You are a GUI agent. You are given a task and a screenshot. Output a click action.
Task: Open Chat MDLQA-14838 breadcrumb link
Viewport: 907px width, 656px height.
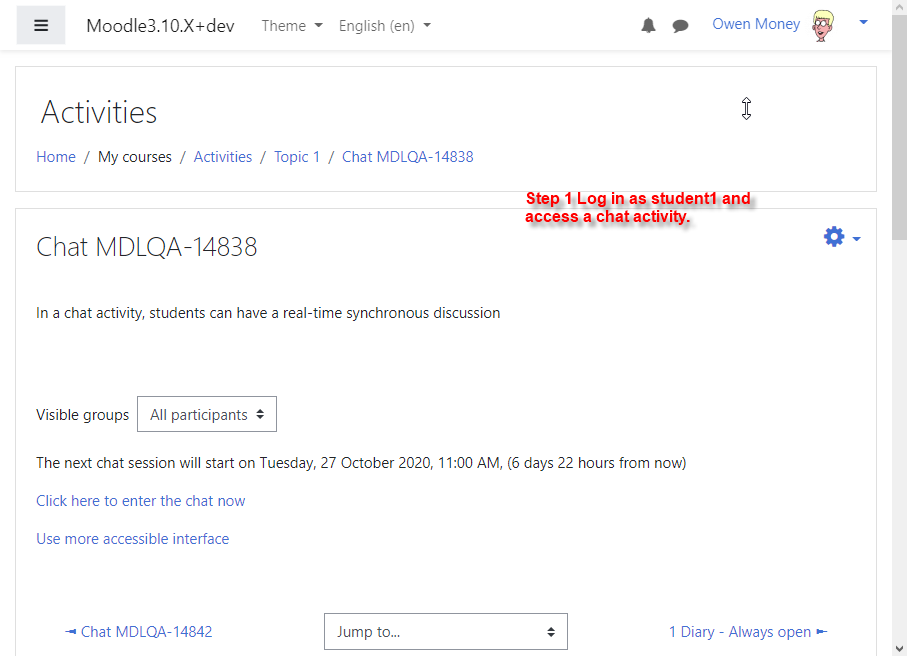[408, 157]
